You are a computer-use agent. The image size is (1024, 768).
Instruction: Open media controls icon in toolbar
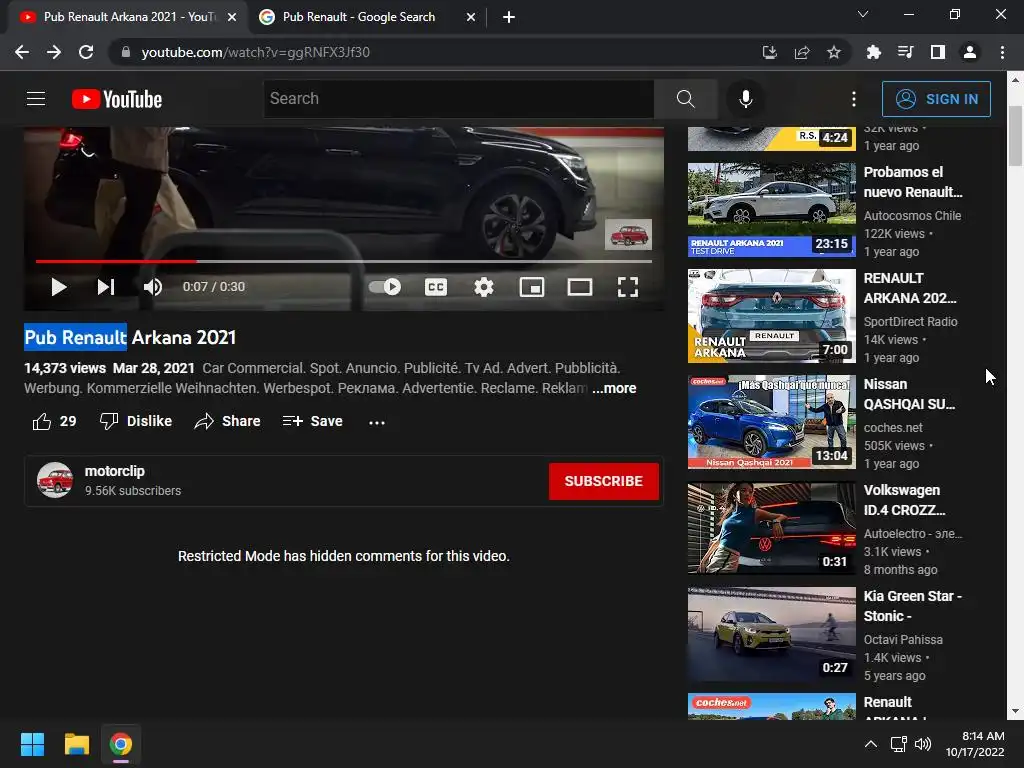click(905, 52)
